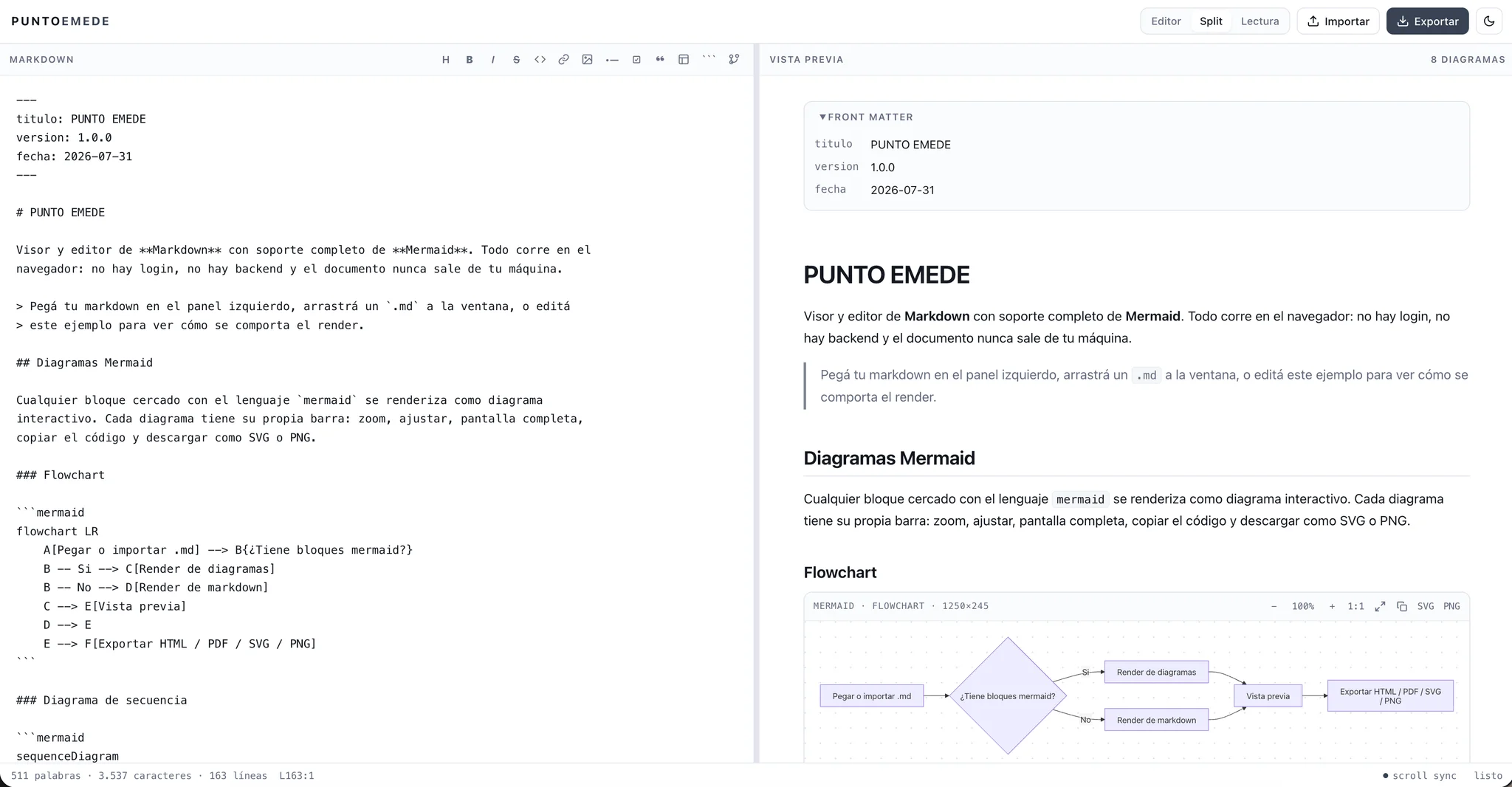Click the 'listo' status text

[x=1488, y=776]
